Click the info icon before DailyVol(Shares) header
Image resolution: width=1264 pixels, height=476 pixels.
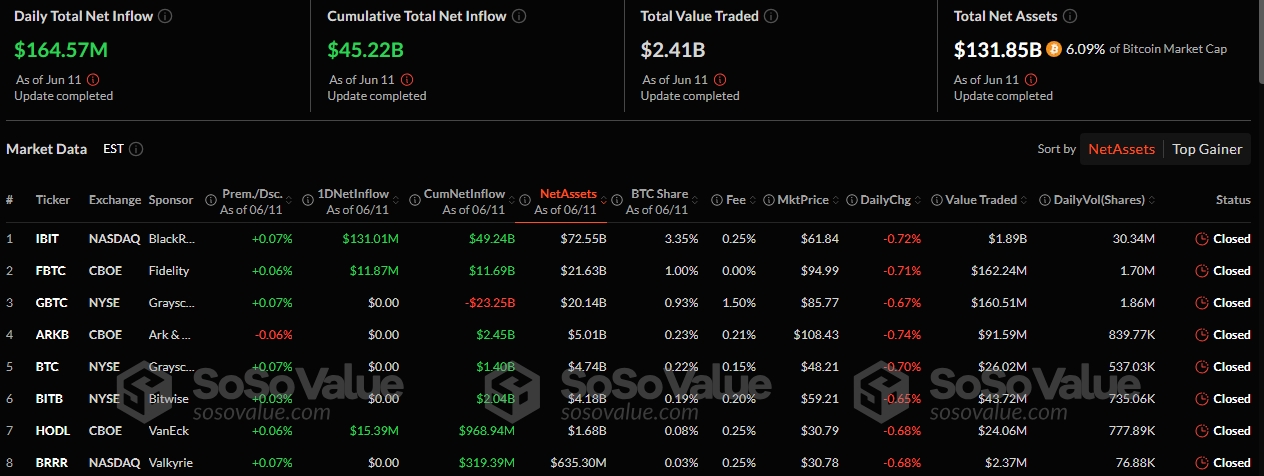(x=1045, y=200)
